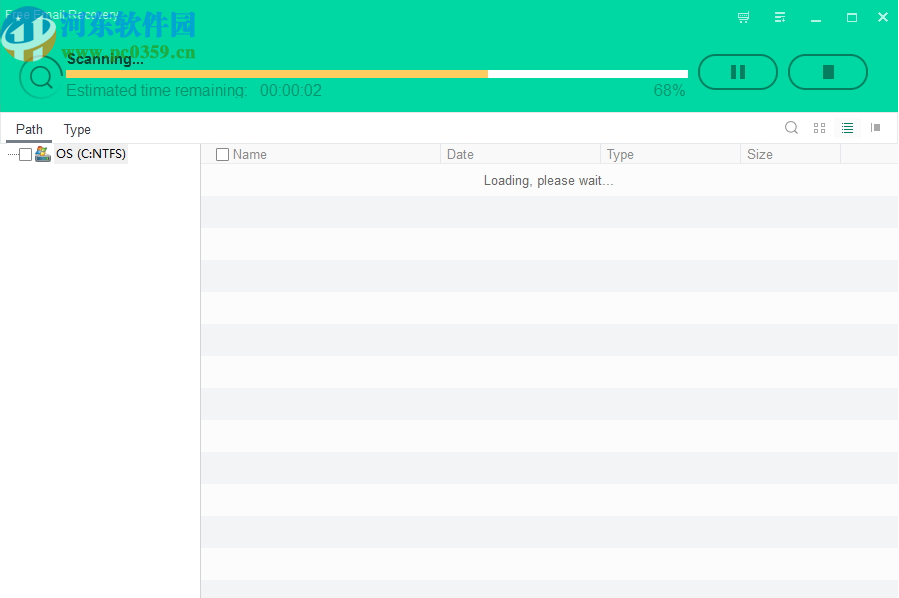Click the search icon above the file list
Screen dimensions: 899x598
[x=791, y=128]
